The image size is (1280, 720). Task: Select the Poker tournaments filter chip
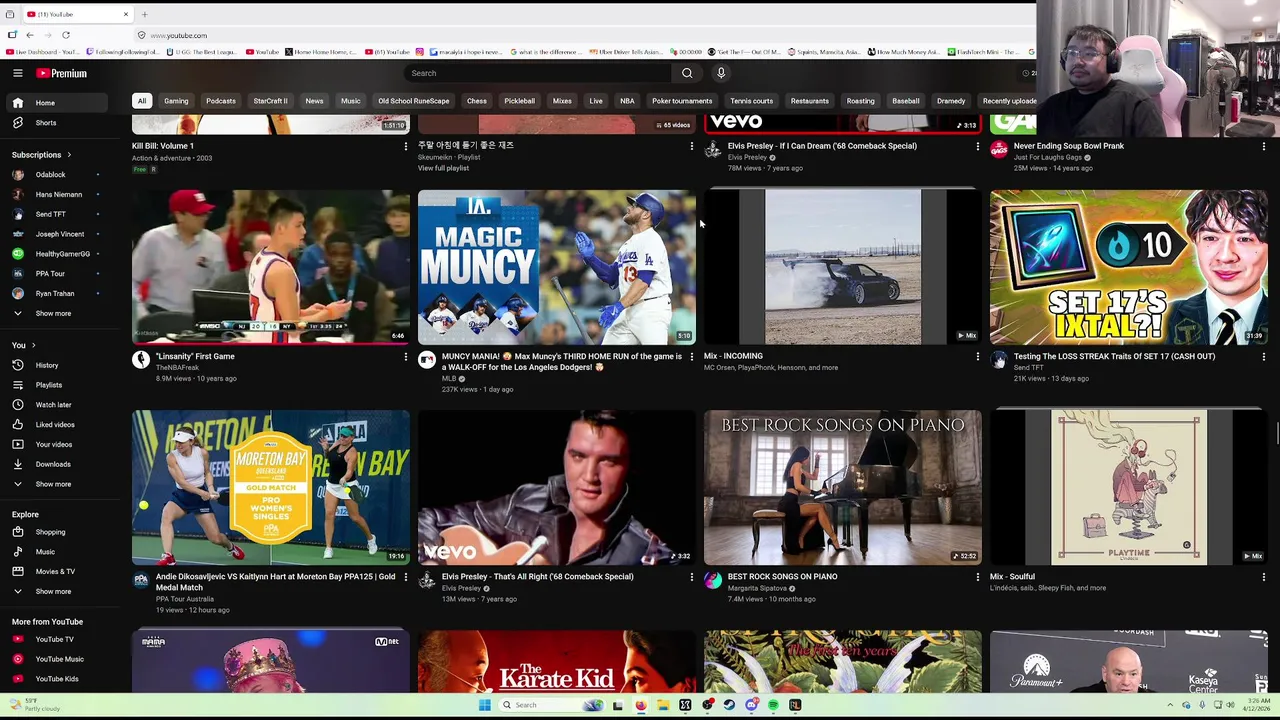682,101
